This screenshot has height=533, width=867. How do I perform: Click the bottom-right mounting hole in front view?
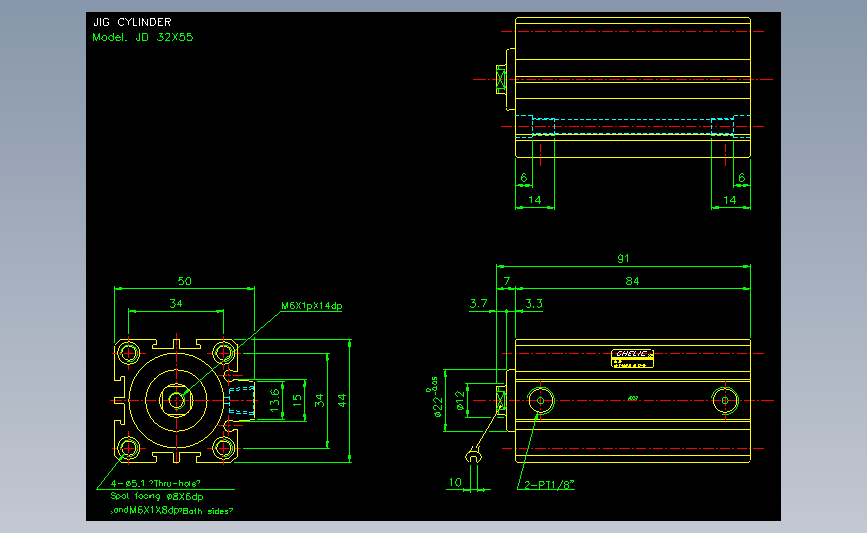[x=223, y=448]
